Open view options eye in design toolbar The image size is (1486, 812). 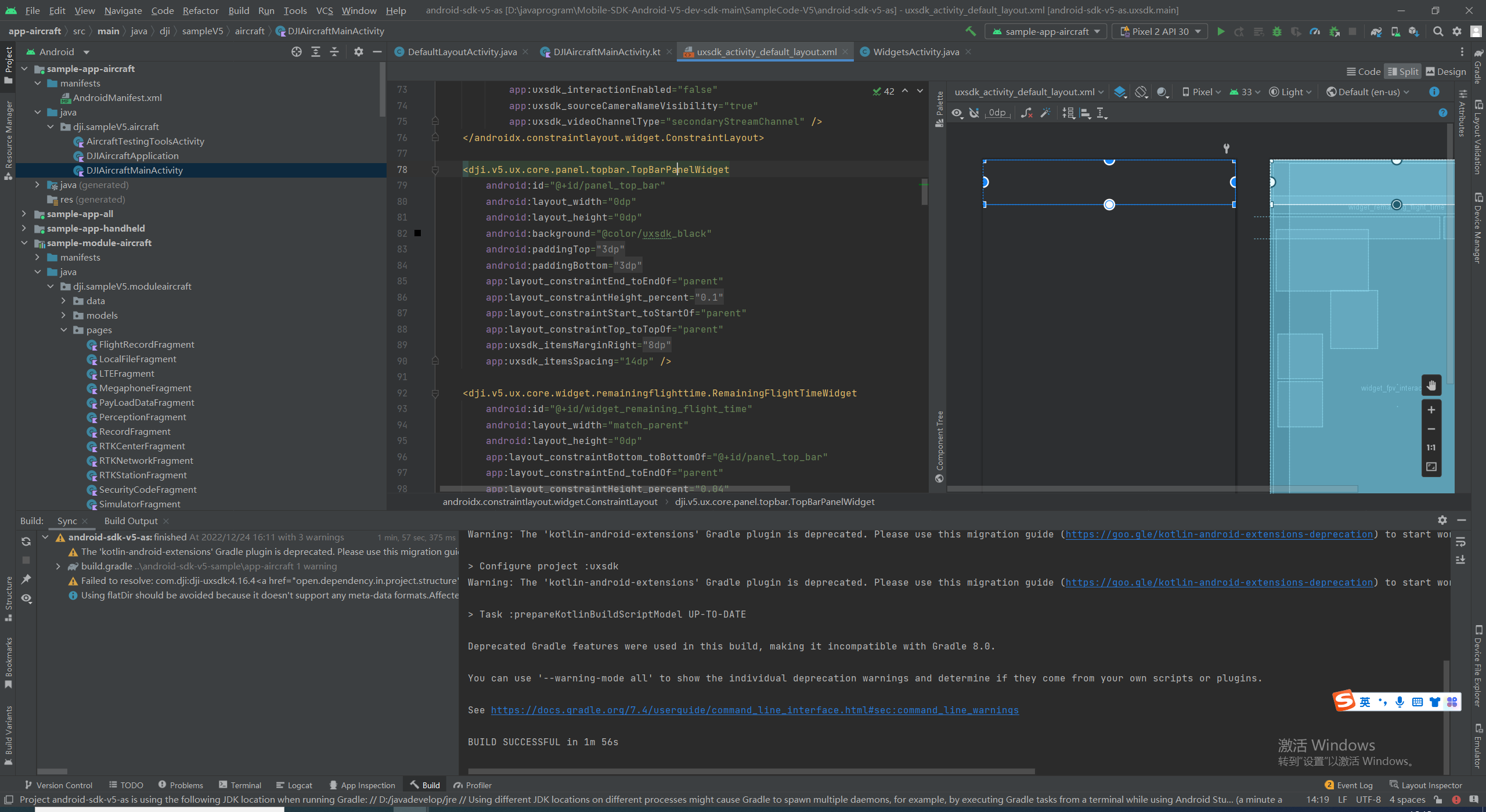957,113
